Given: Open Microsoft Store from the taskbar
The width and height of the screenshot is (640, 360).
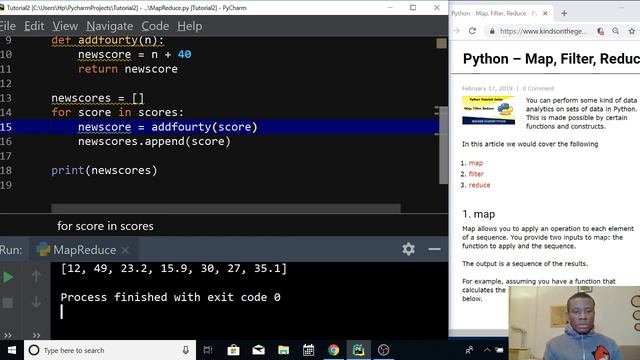Looking at the screenshot, I should (233, 350).
